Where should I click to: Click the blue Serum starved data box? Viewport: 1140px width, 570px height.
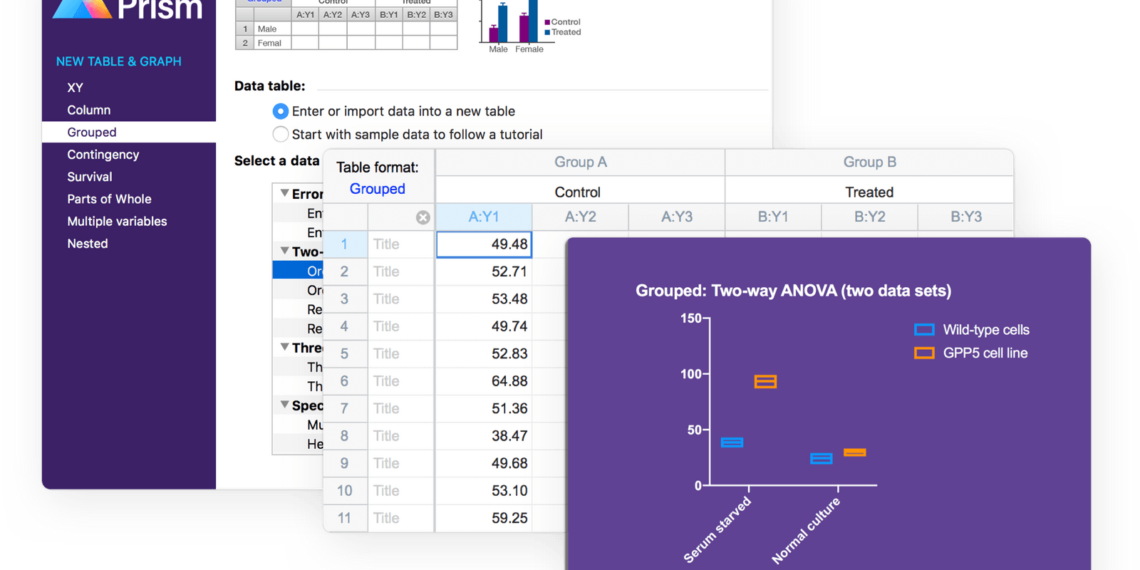point(731,442)
